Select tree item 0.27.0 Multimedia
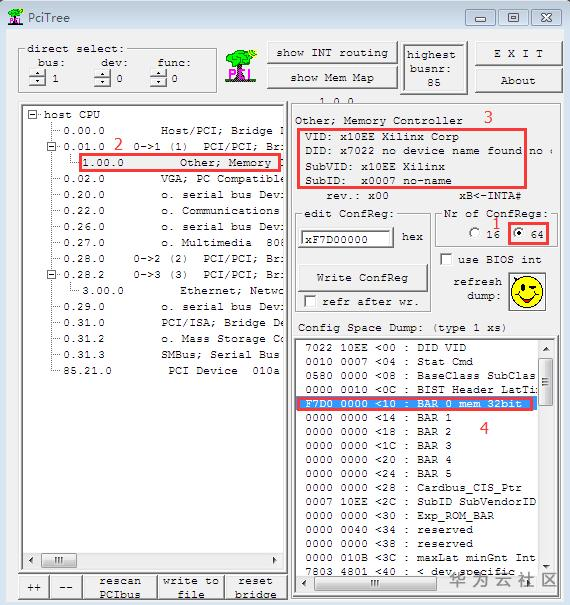 [173, 243]
